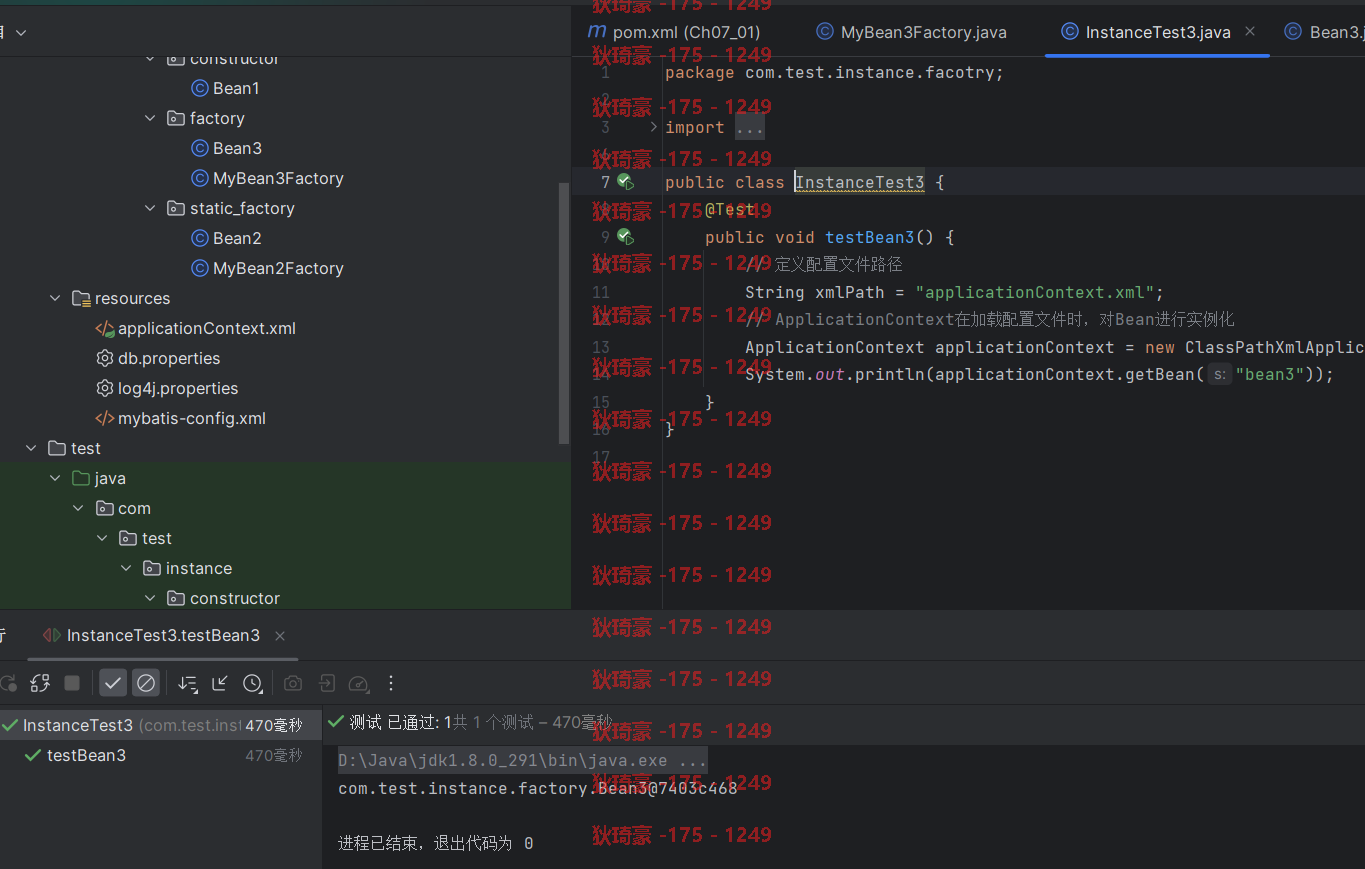
Task: Collapse the com package under test
Action: coord(79,508)
